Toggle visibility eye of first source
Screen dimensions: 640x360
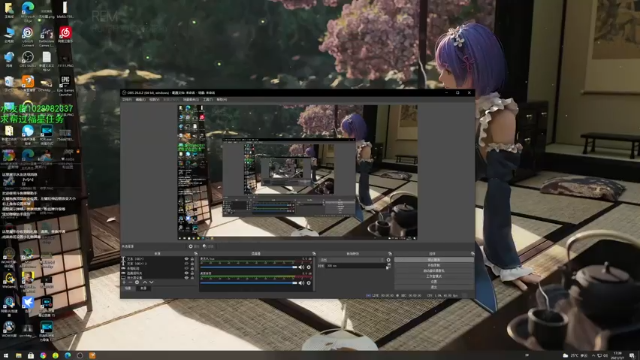tap(187, 259)
